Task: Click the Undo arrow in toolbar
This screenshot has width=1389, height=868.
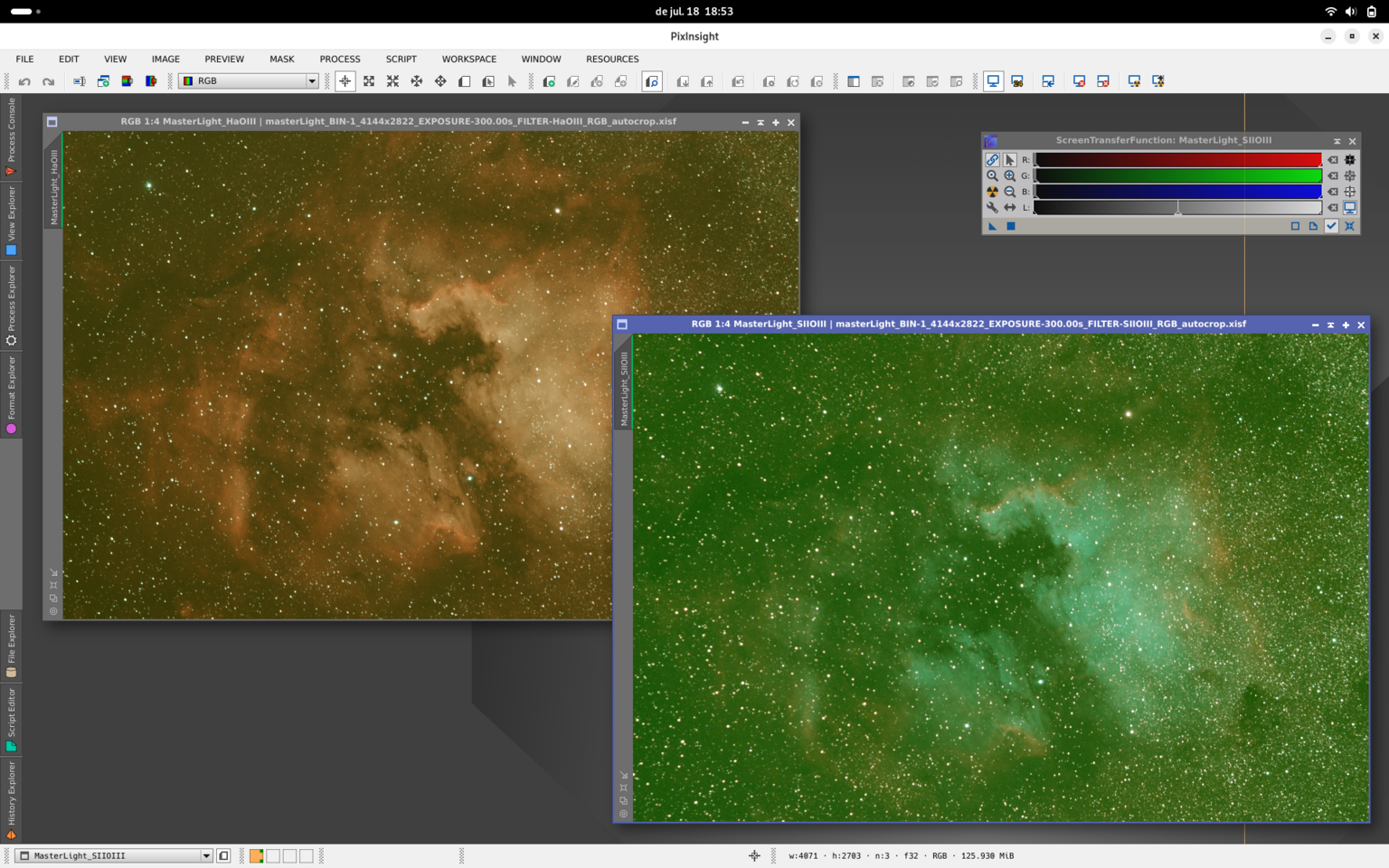Action: 24,81
